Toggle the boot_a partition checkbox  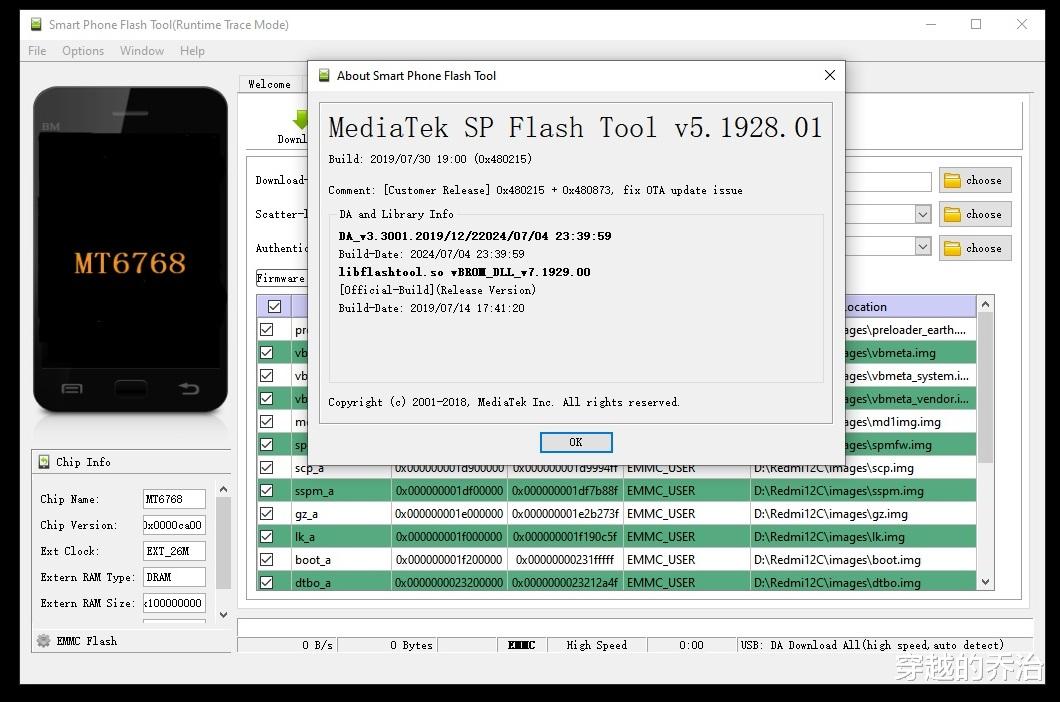[x=267, y=559]
